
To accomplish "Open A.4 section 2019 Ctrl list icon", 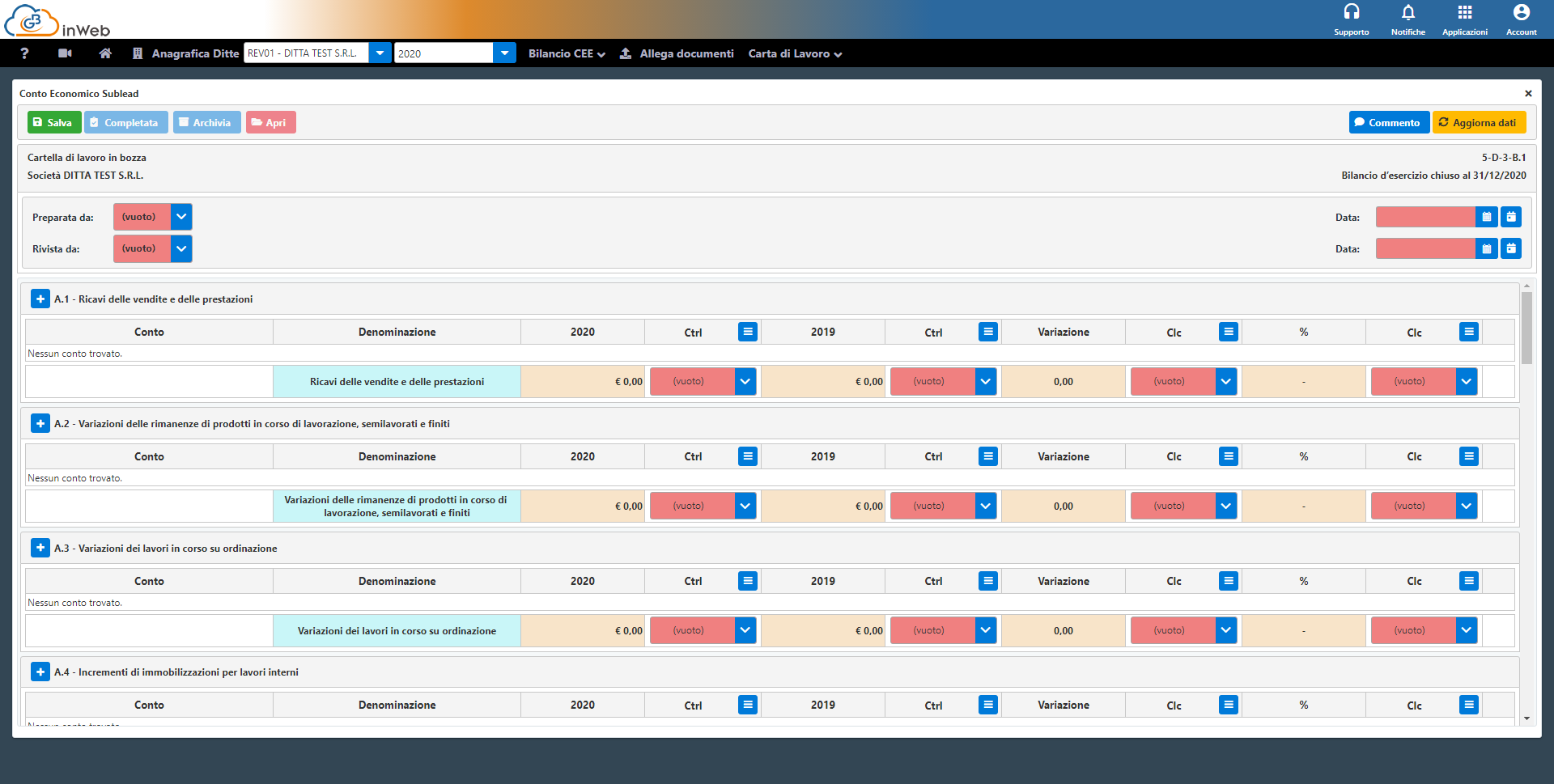I will tap(988, 705).
